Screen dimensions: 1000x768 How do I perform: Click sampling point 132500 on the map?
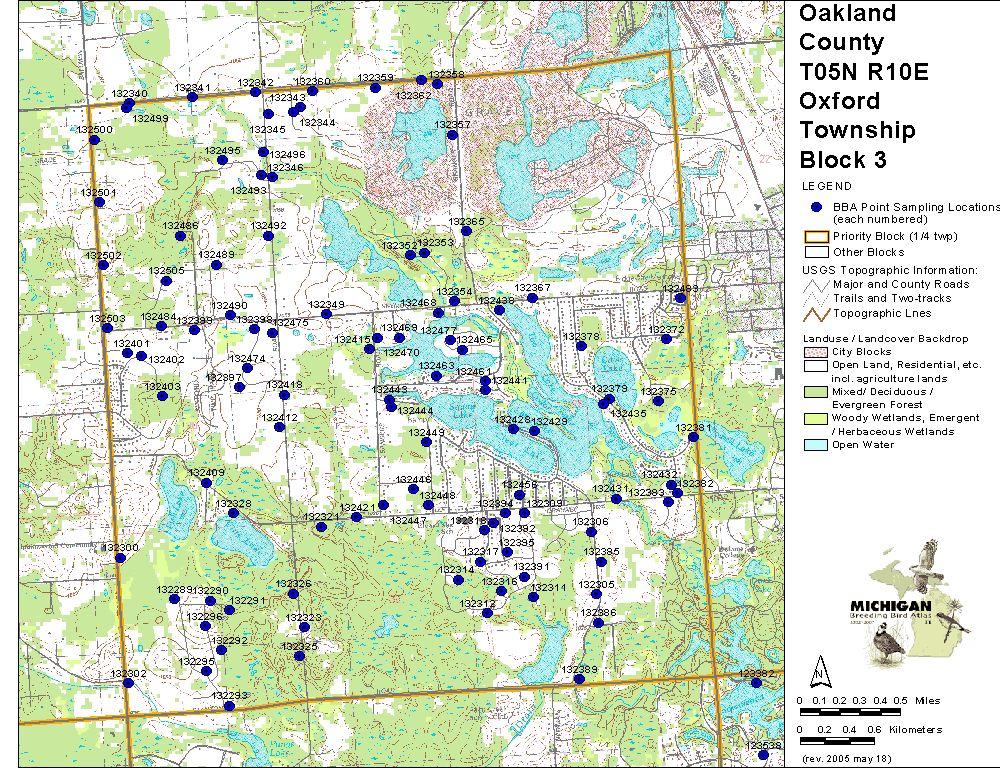click(94, 140)
